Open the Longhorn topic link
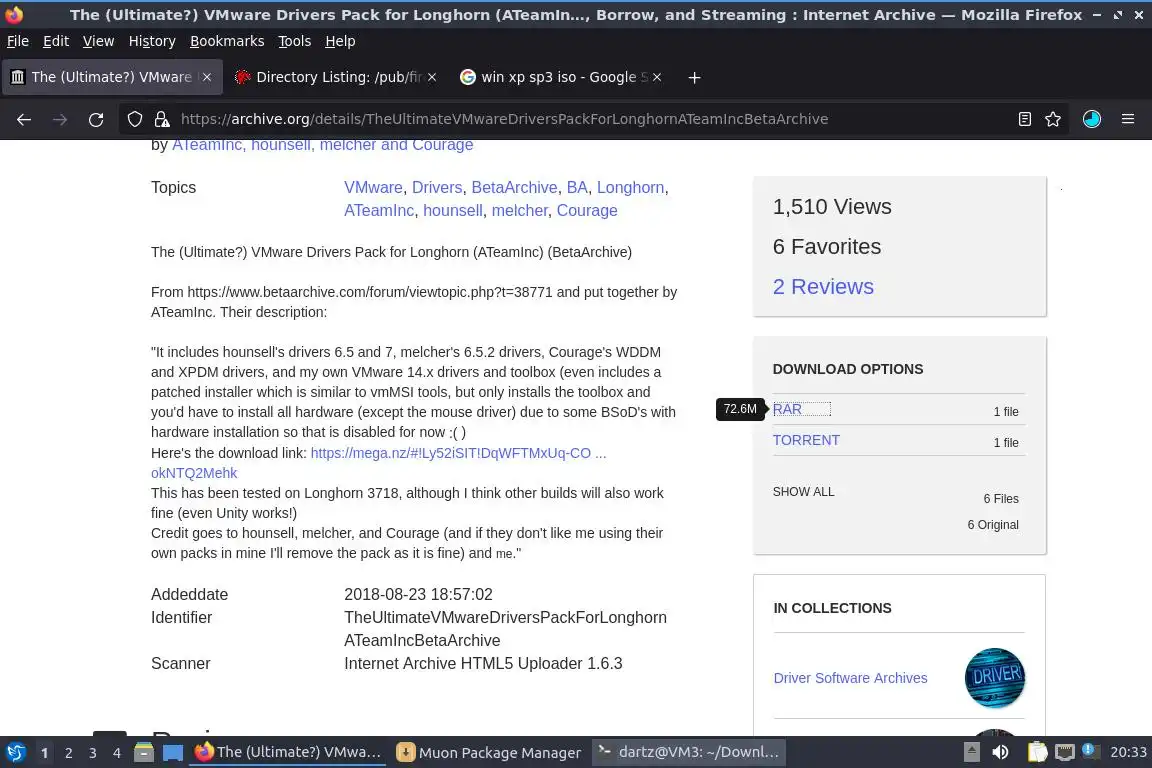Image resolution: width=1152 pixels, height=768 pixels. tap(630, 187)
